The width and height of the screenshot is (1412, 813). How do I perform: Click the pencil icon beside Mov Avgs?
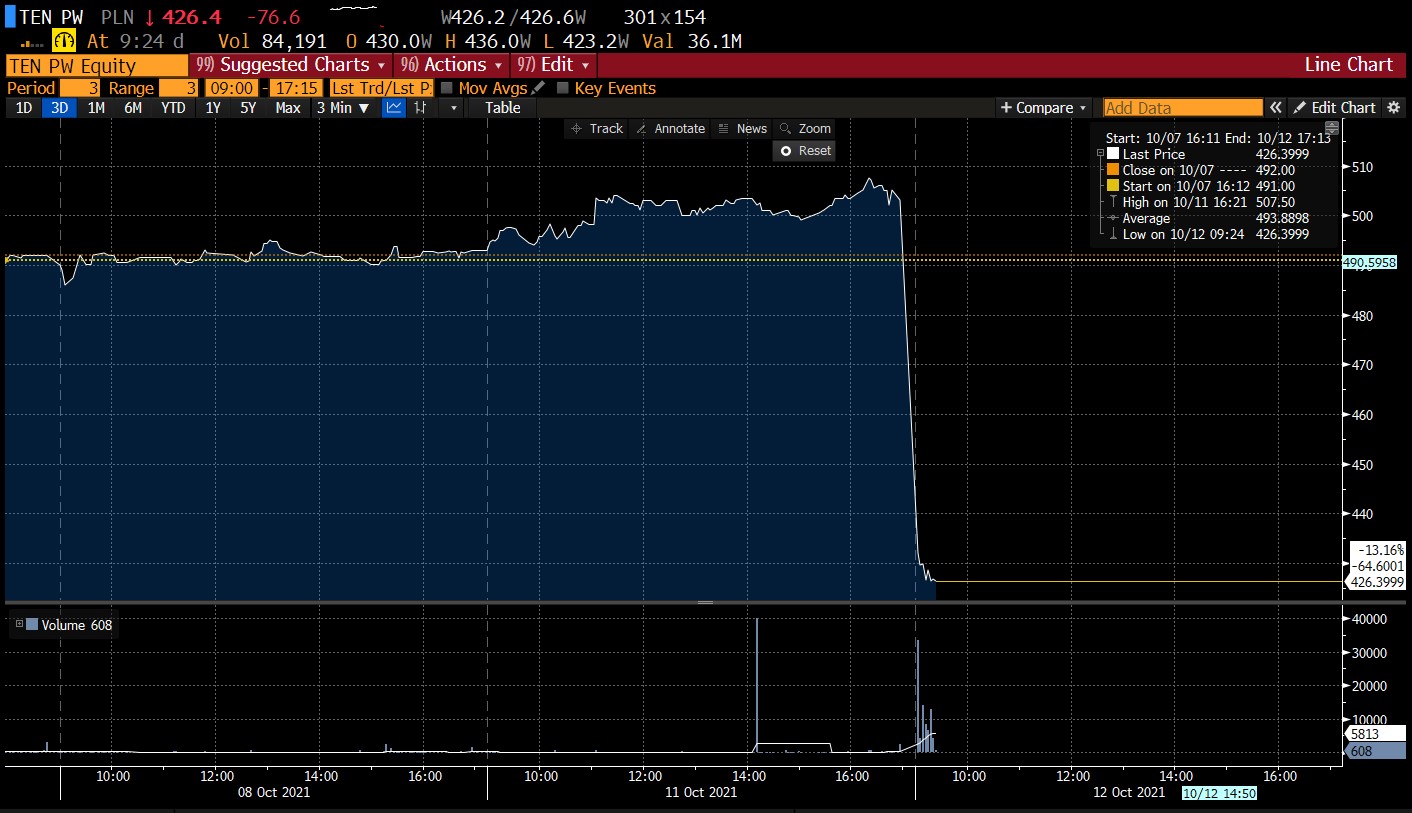(538, 88)
